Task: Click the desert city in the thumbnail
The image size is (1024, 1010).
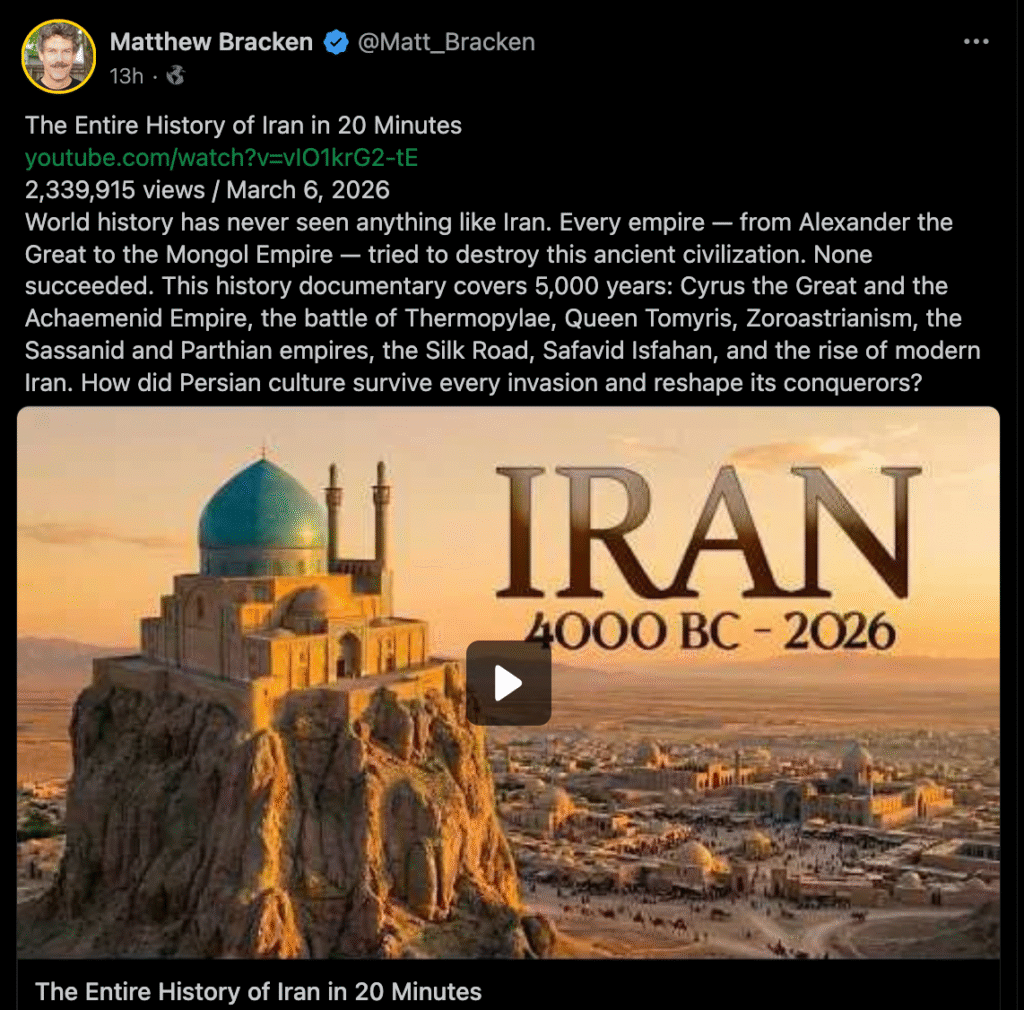Action: (x=751, y=816)
